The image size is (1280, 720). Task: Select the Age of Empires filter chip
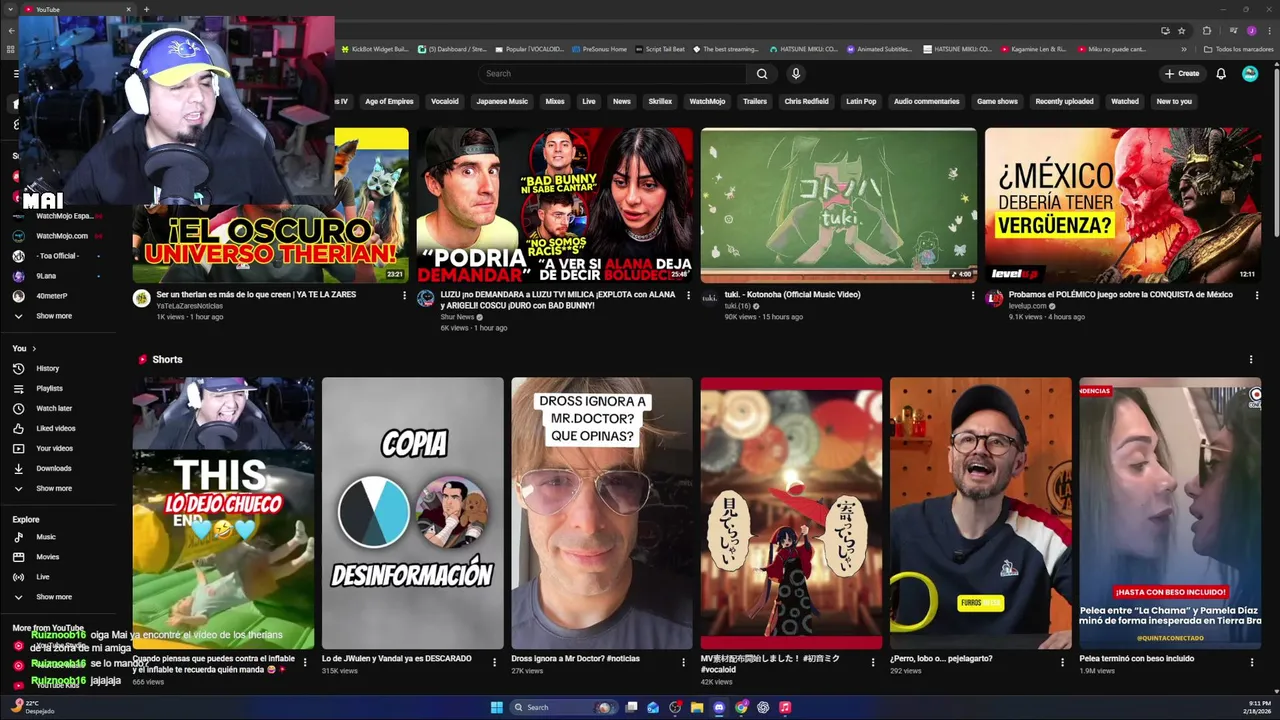[x=389, y=101]
